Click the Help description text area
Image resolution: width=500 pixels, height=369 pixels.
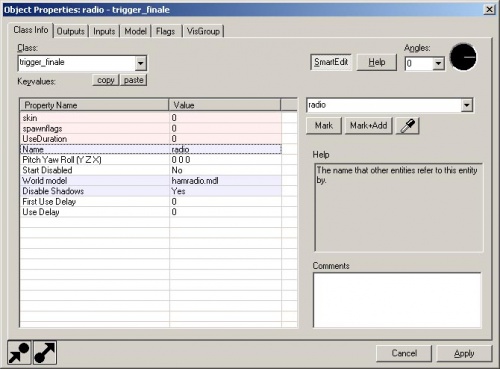(x=398, y=207)
